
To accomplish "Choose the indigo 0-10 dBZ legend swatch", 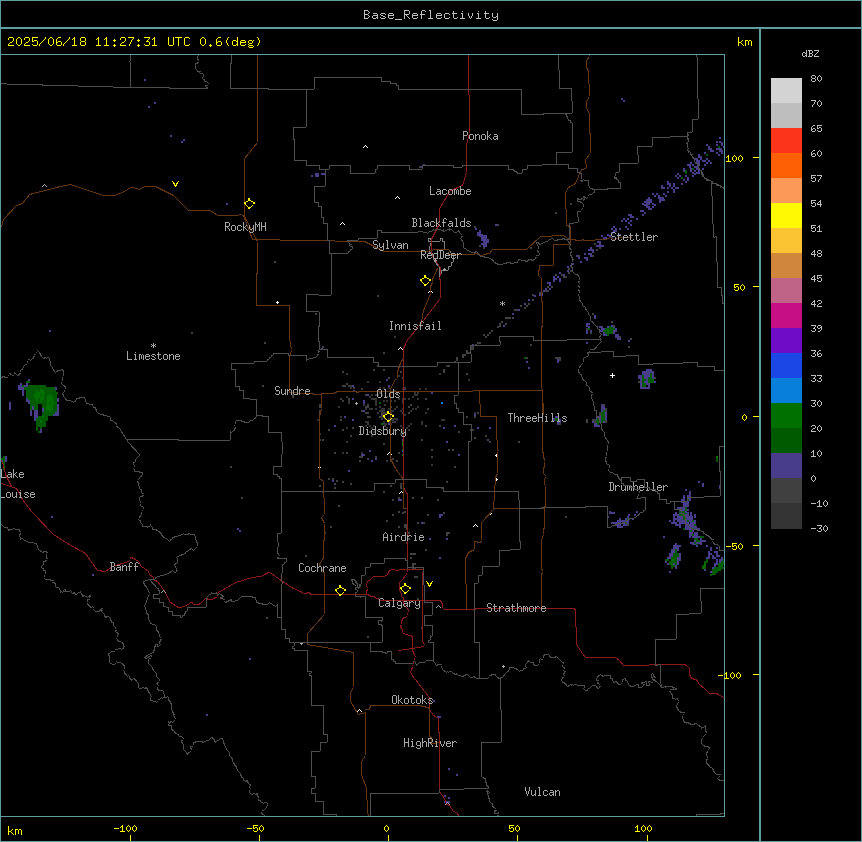I will click(786, 466).
